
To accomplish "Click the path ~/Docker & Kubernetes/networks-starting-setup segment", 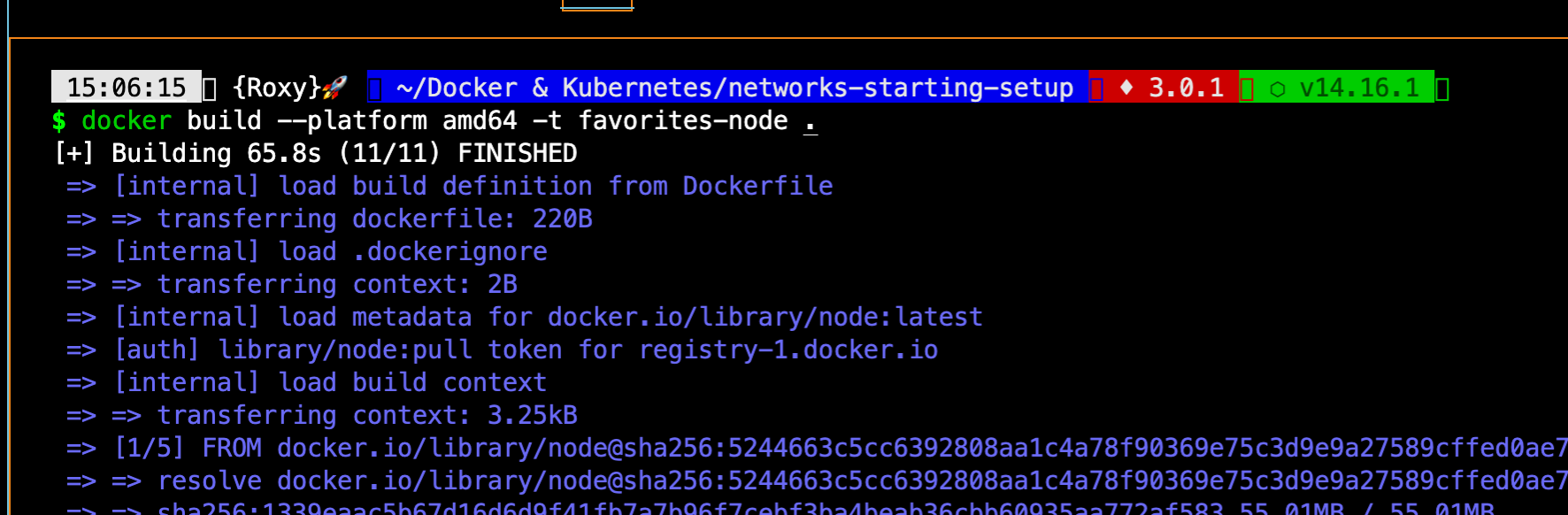I will tap(735, 88).
